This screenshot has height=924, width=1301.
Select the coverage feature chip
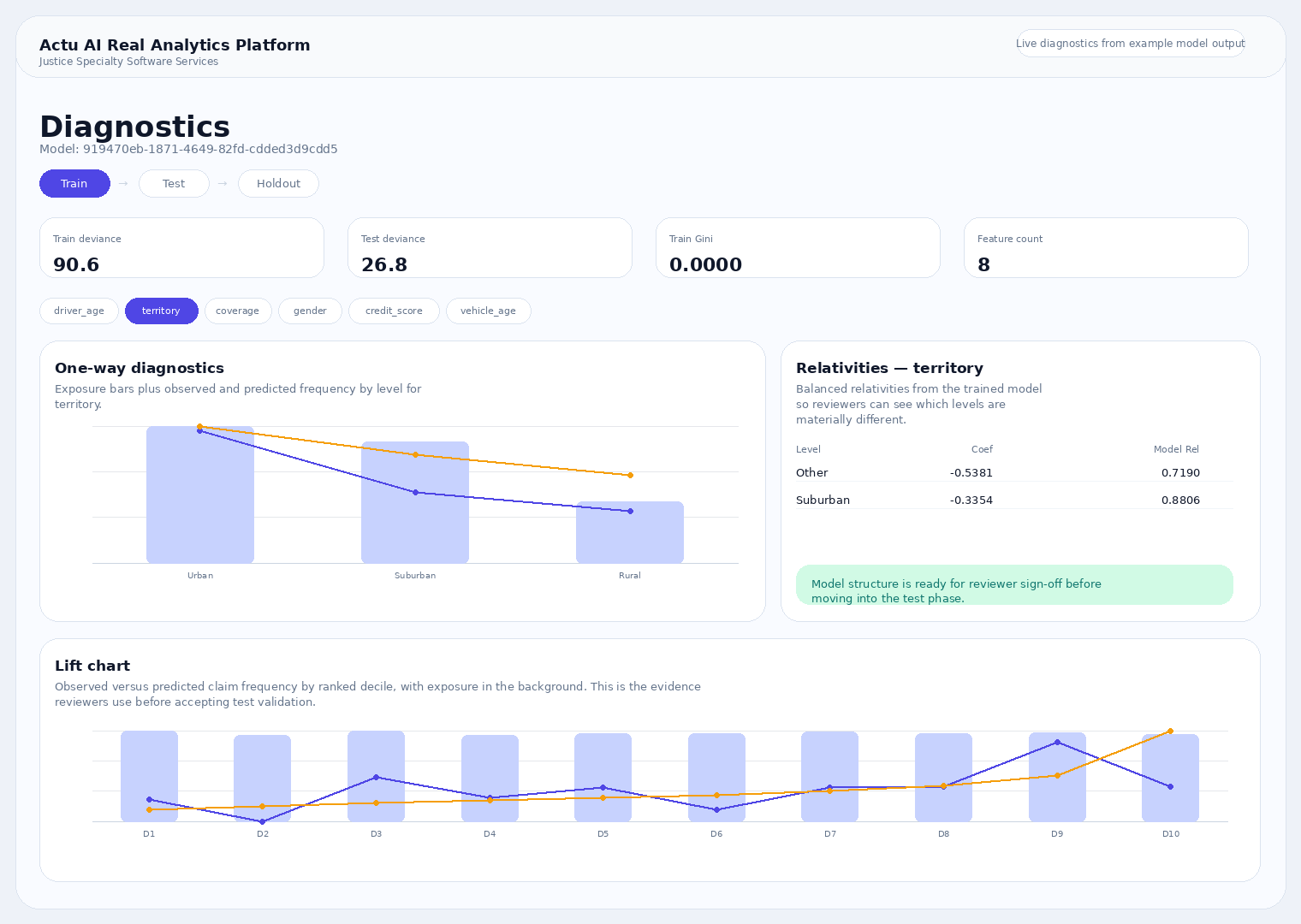238,311
